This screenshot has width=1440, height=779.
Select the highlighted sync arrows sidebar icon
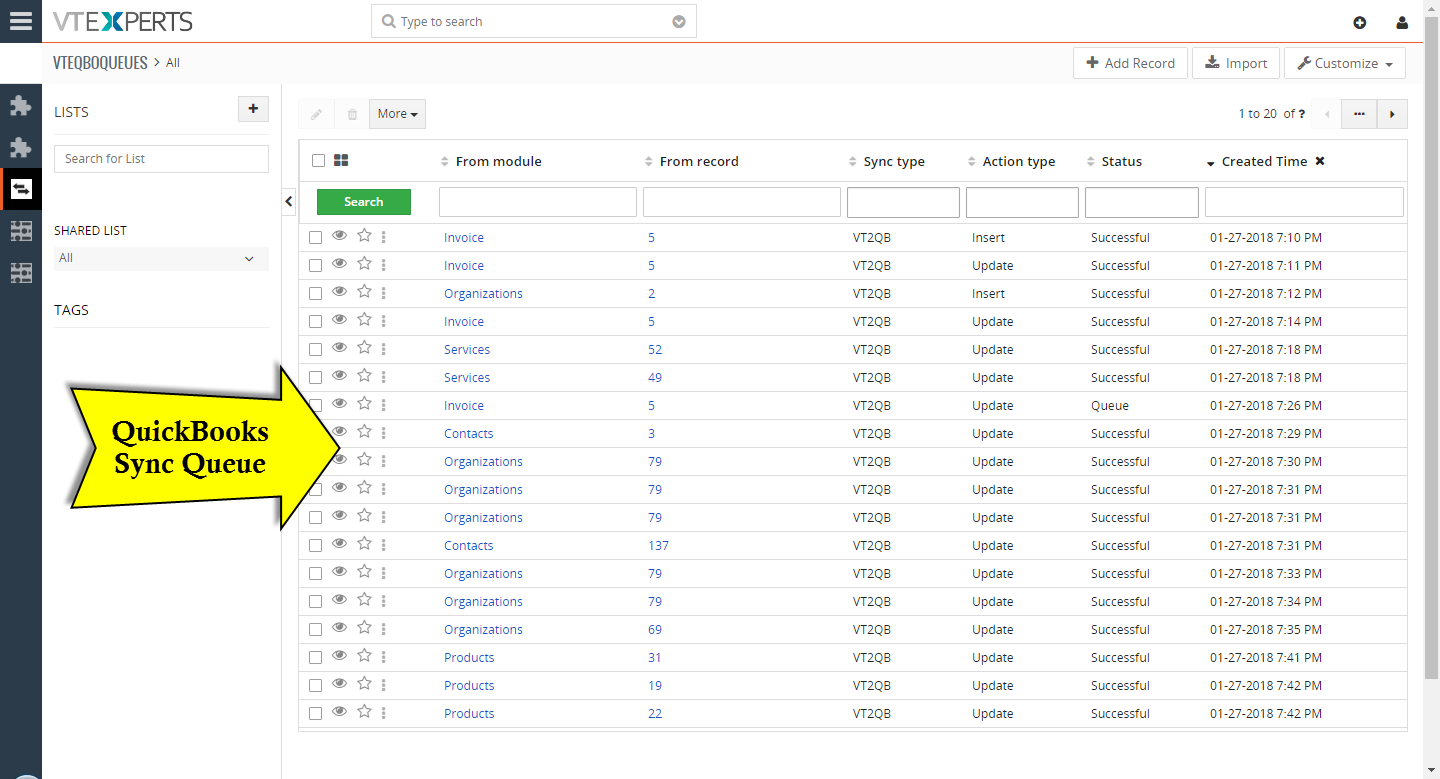tap(21, 189)
